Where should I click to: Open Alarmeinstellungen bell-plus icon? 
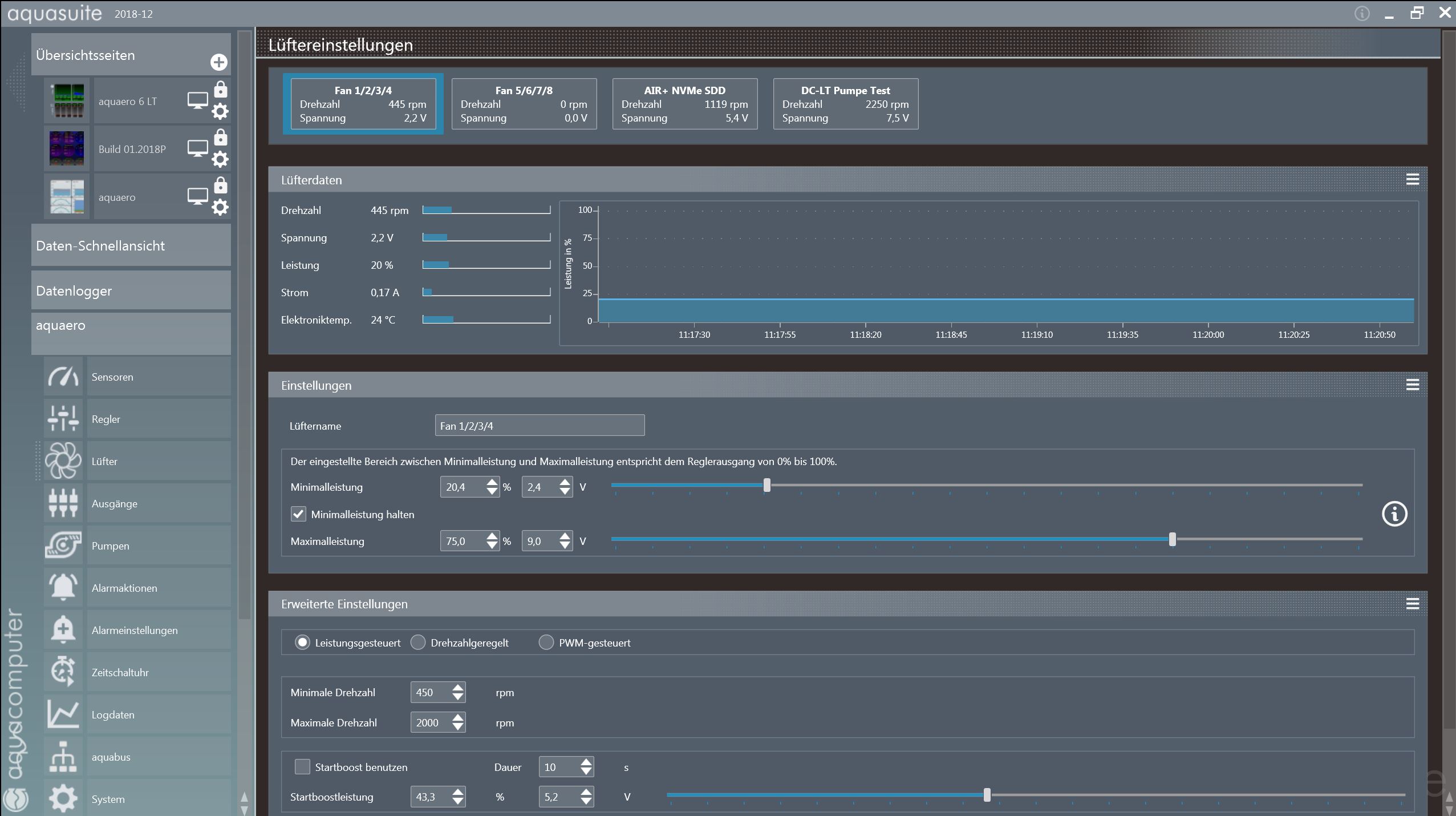[63, 630]
